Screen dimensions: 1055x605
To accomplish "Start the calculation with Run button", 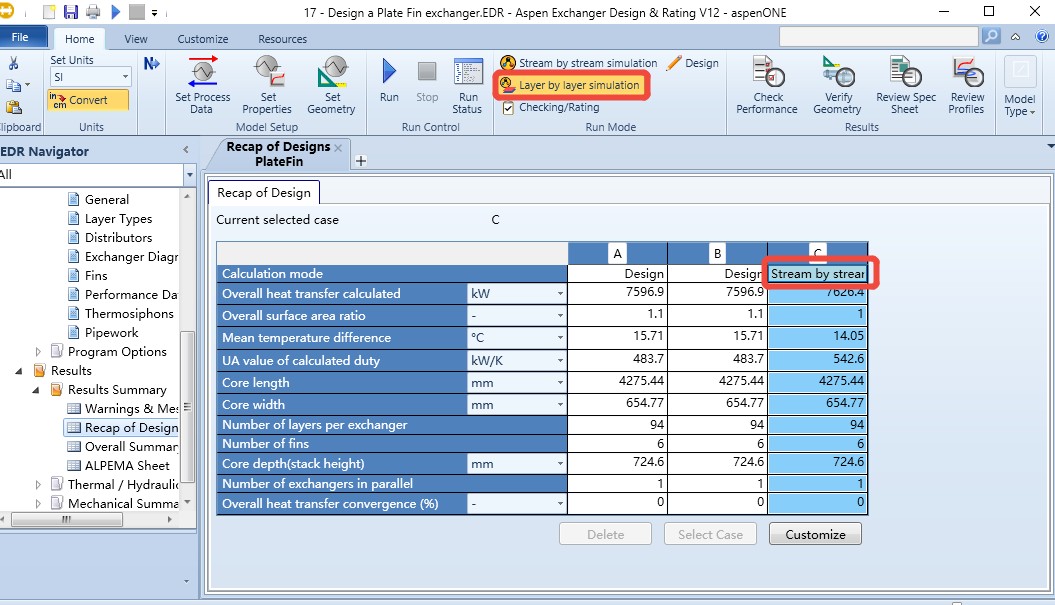I will 389,73.
